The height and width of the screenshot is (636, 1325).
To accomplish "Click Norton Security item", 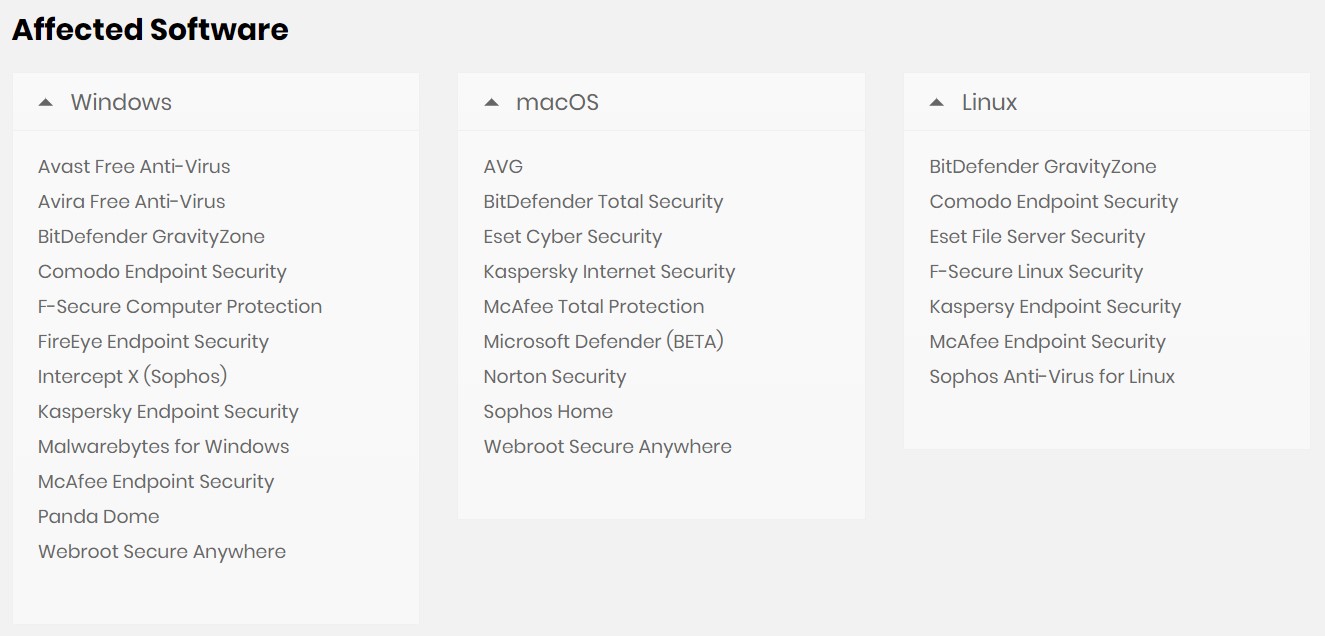I will [555, 377].
